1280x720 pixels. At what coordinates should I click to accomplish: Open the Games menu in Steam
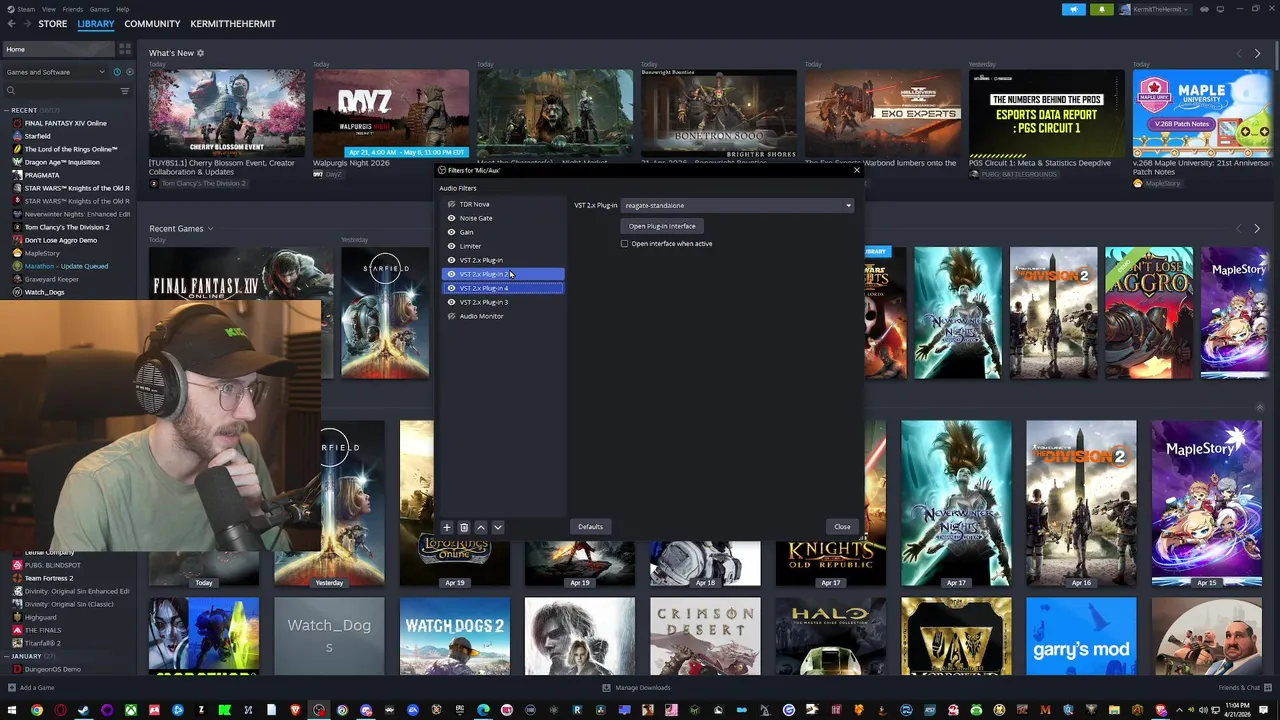[100, 9]
